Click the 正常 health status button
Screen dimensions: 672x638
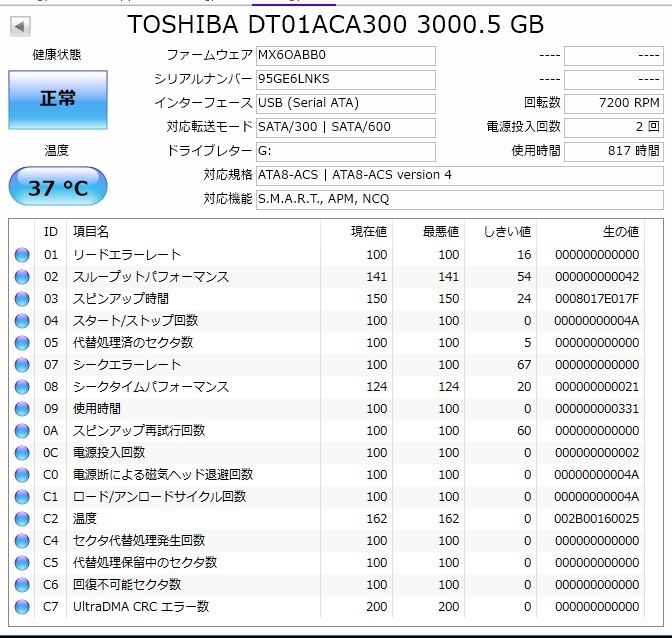click(58, 99)
